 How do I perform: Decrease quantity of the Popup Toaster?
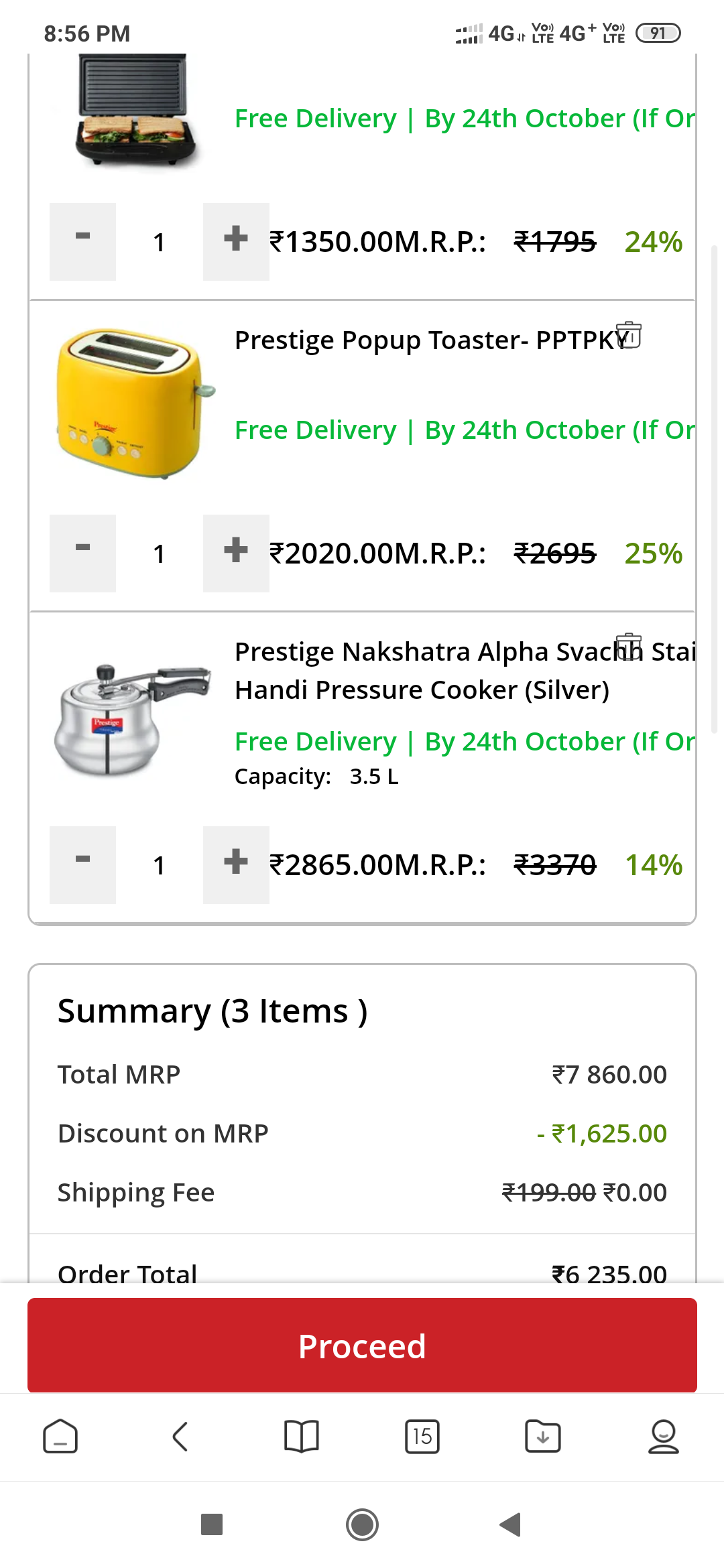[x=82, y=553]
